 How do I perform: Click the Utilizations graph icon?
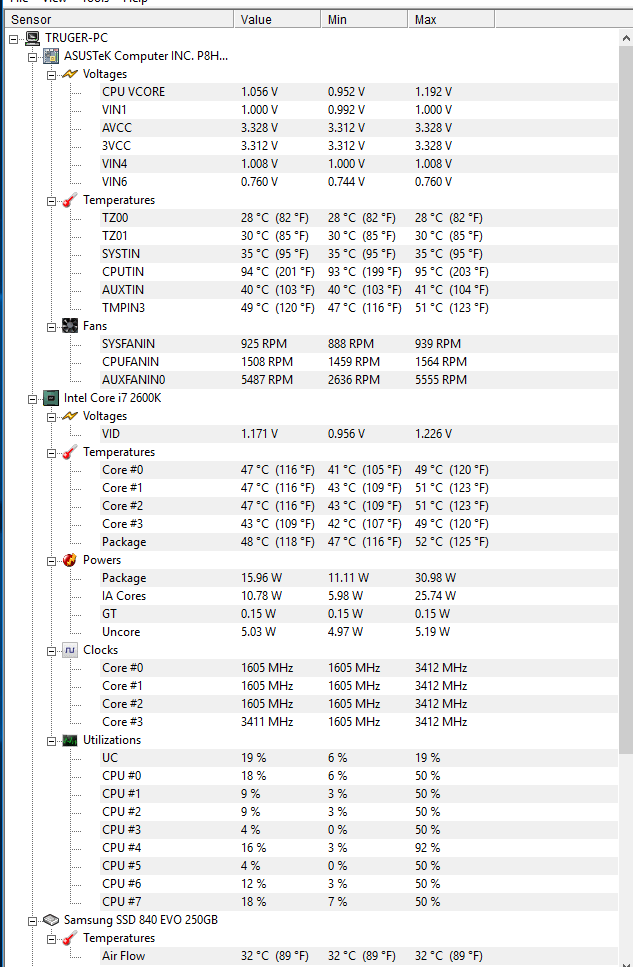pyautogui.click(x=70, y=740)
